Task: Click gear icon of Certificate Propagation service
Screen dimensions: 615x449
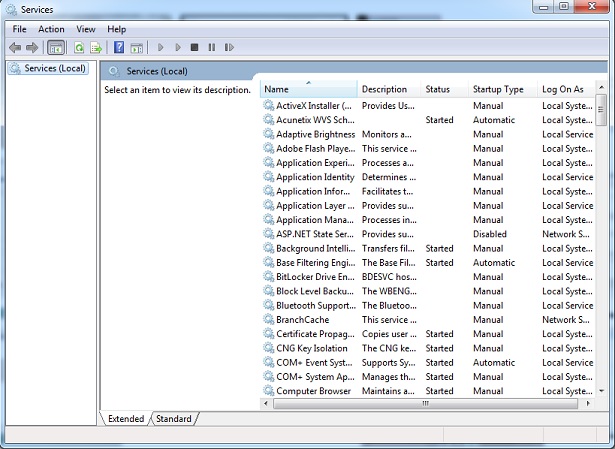Action: (268, 334)
